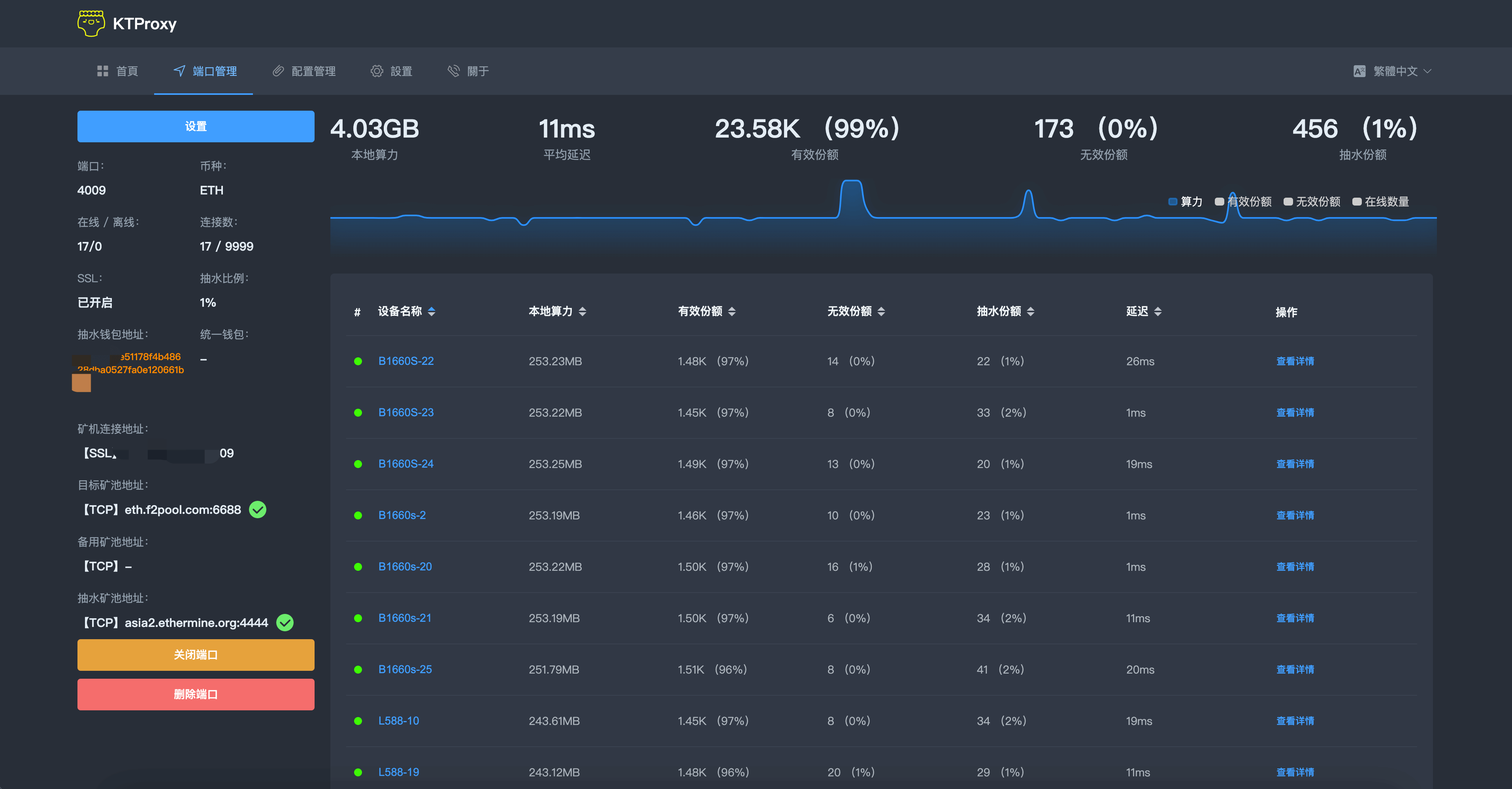The image size is (1512, 789).
Task: Toggle 算力 series in chart legend
Action: pyautogui.click(x=1184, y=201)
